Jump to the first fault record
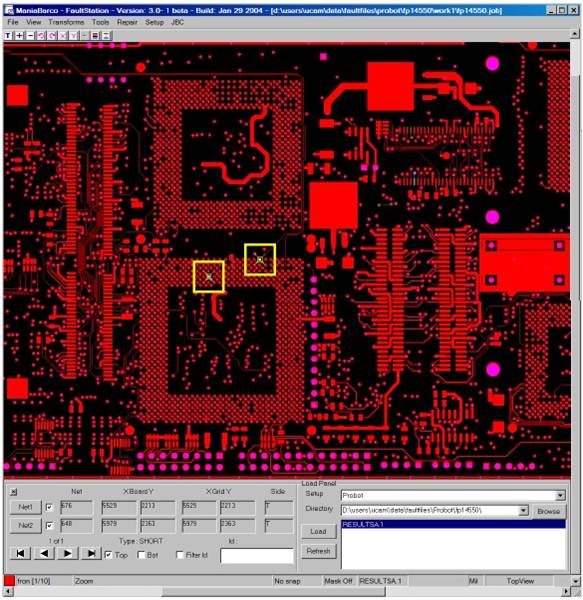This screenshot has width=583, height=600. (x=21, y=553)
